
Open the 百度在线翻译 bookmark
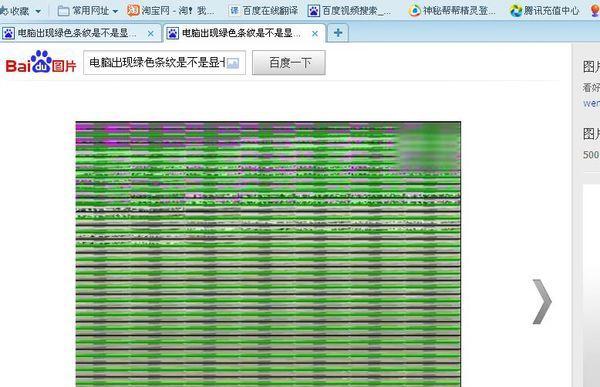pyautogui.click(x=264, y=11)
